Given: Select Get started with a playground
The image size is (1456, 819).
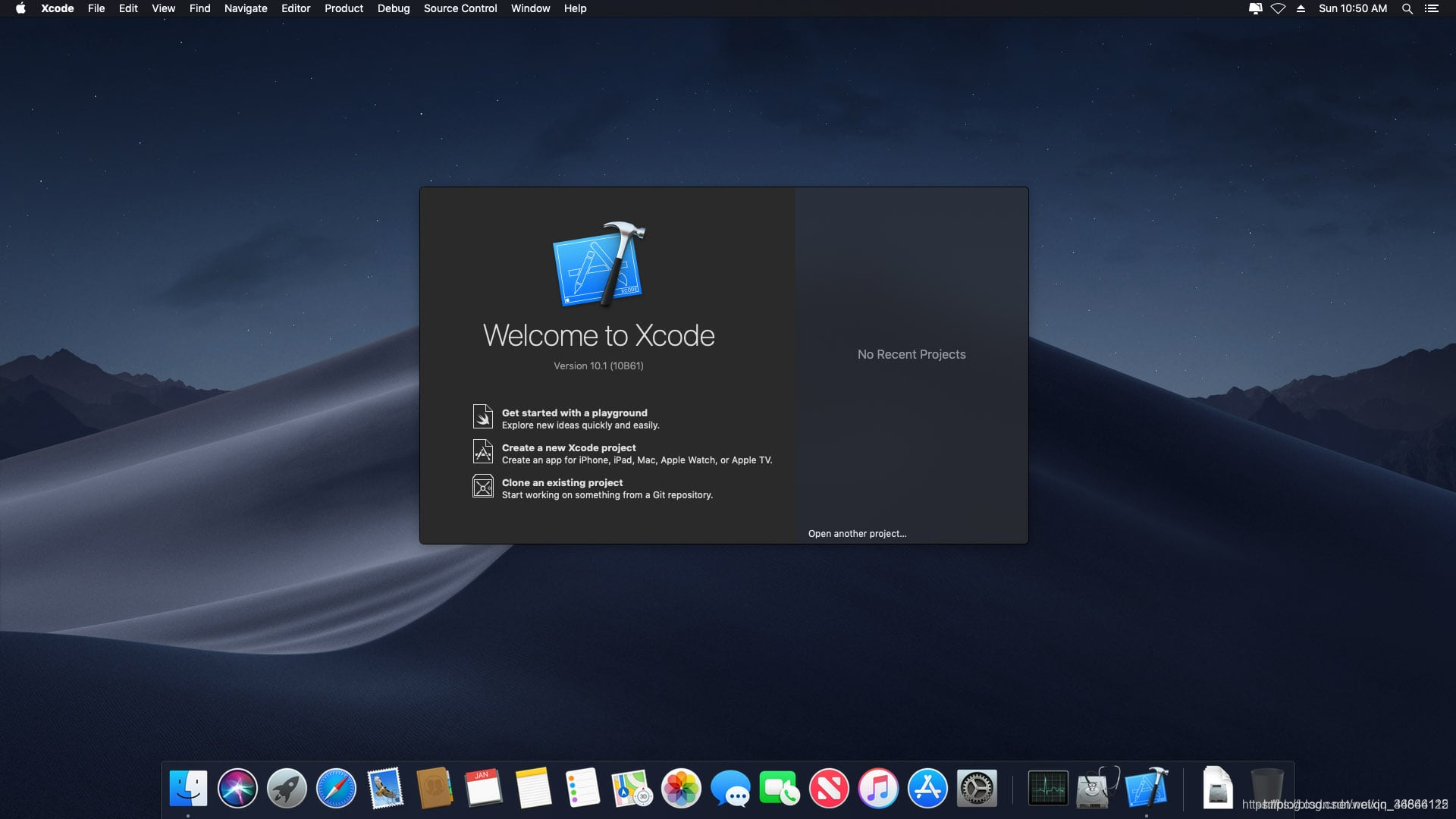Looking at the screenshot, I should point(574,413).
